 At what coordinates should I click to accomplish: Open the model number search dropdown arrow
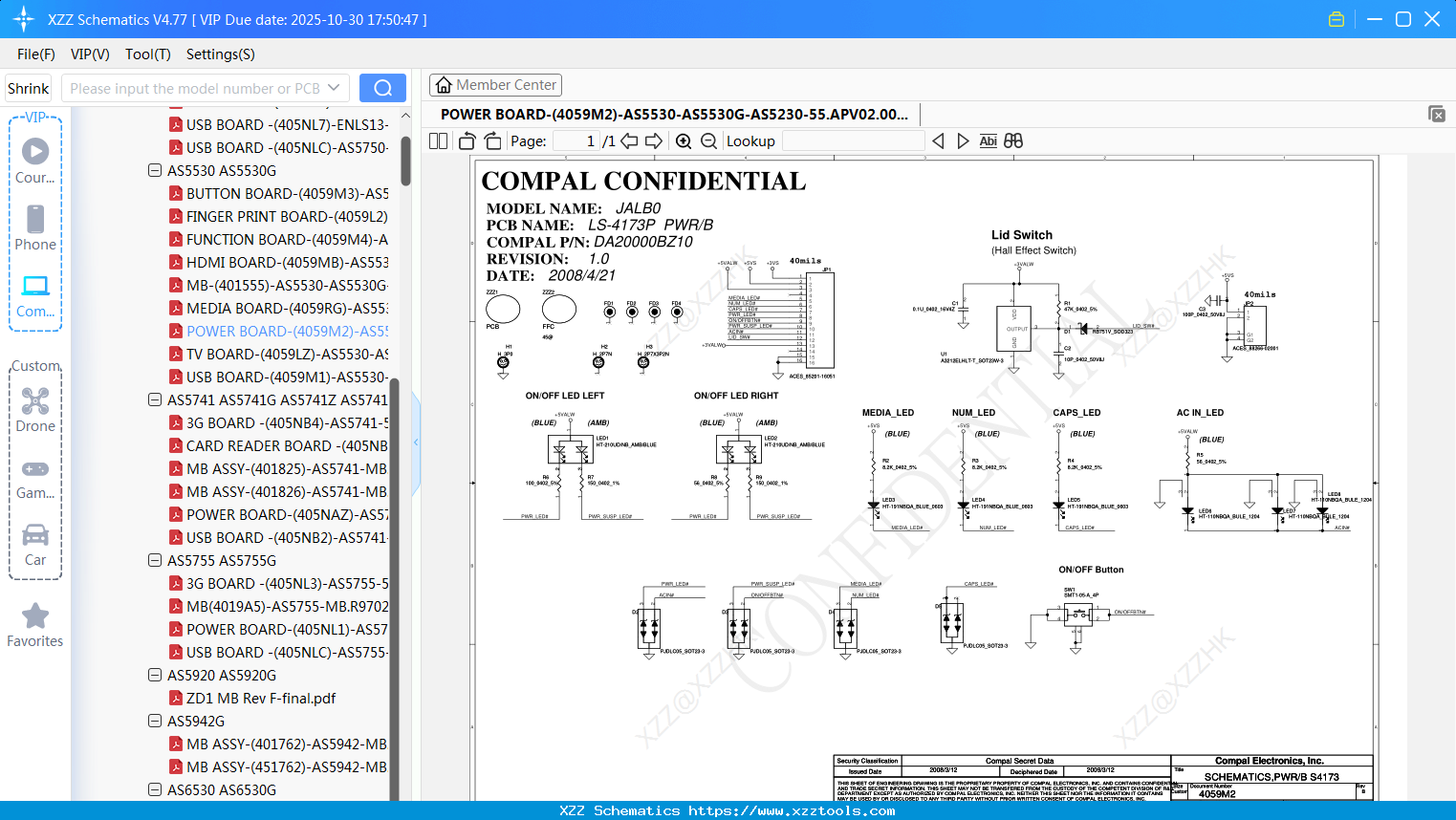click(x=334, y=88)
